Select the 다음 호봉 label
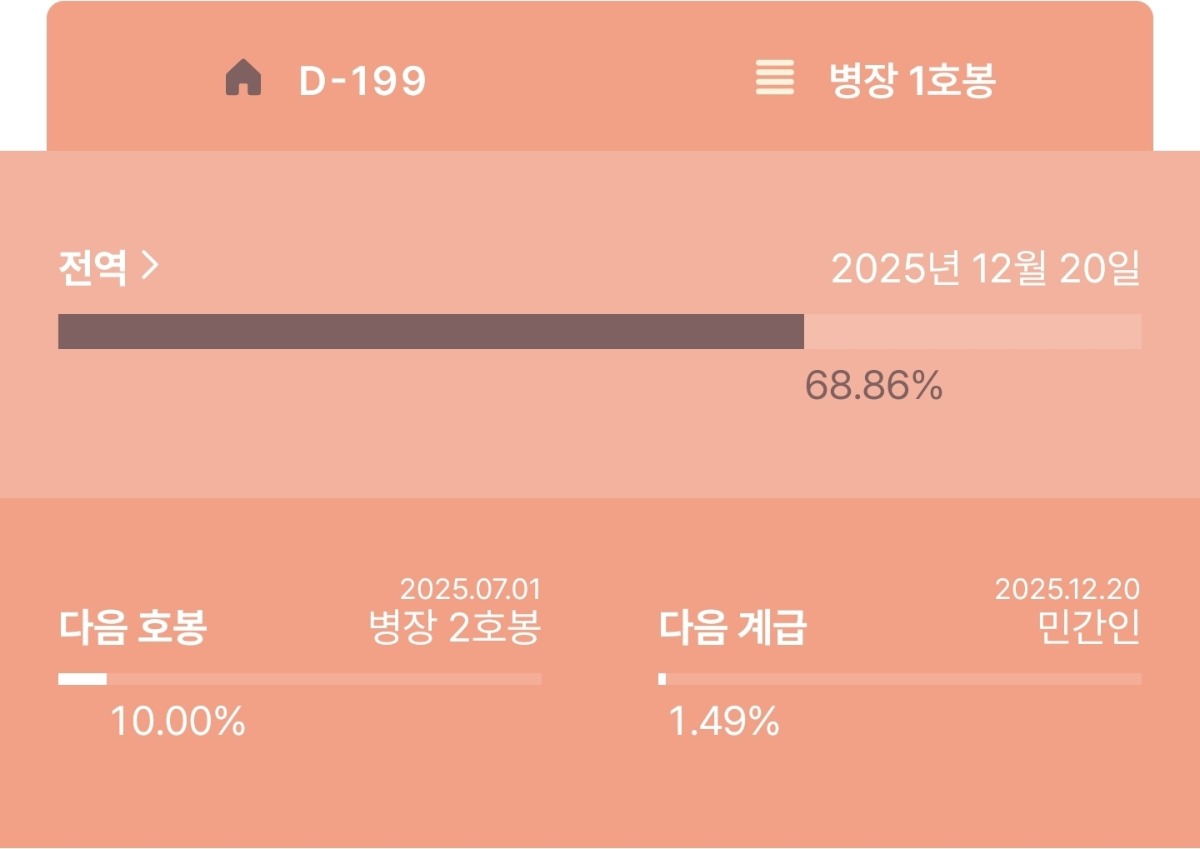This screenshot has width=1200, height=849. pos(132,629)
